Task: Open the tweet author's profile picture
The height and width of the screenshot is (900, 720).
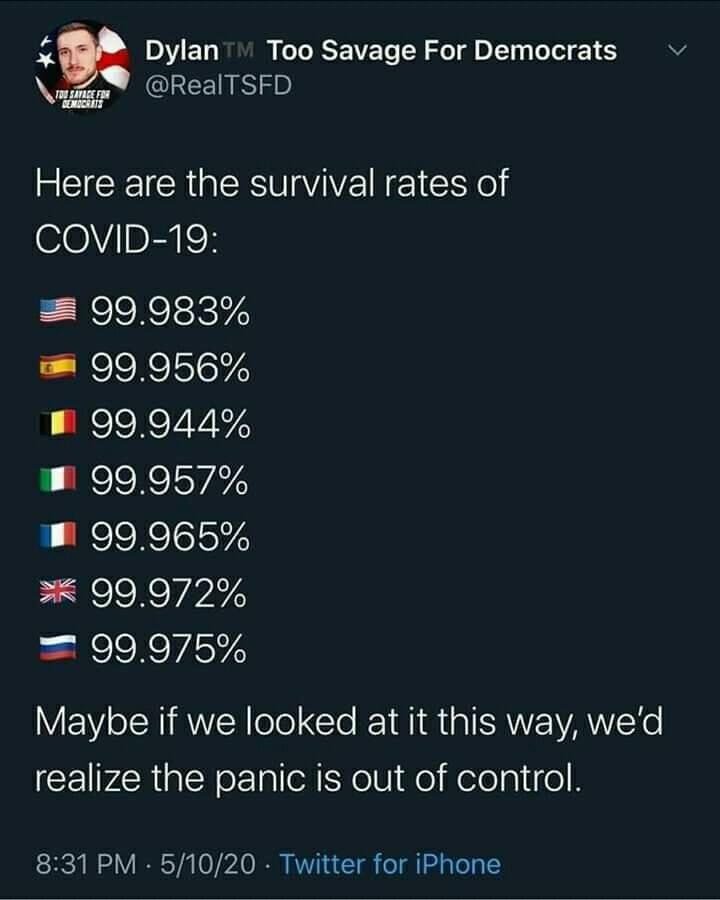Action: [82, 65]
